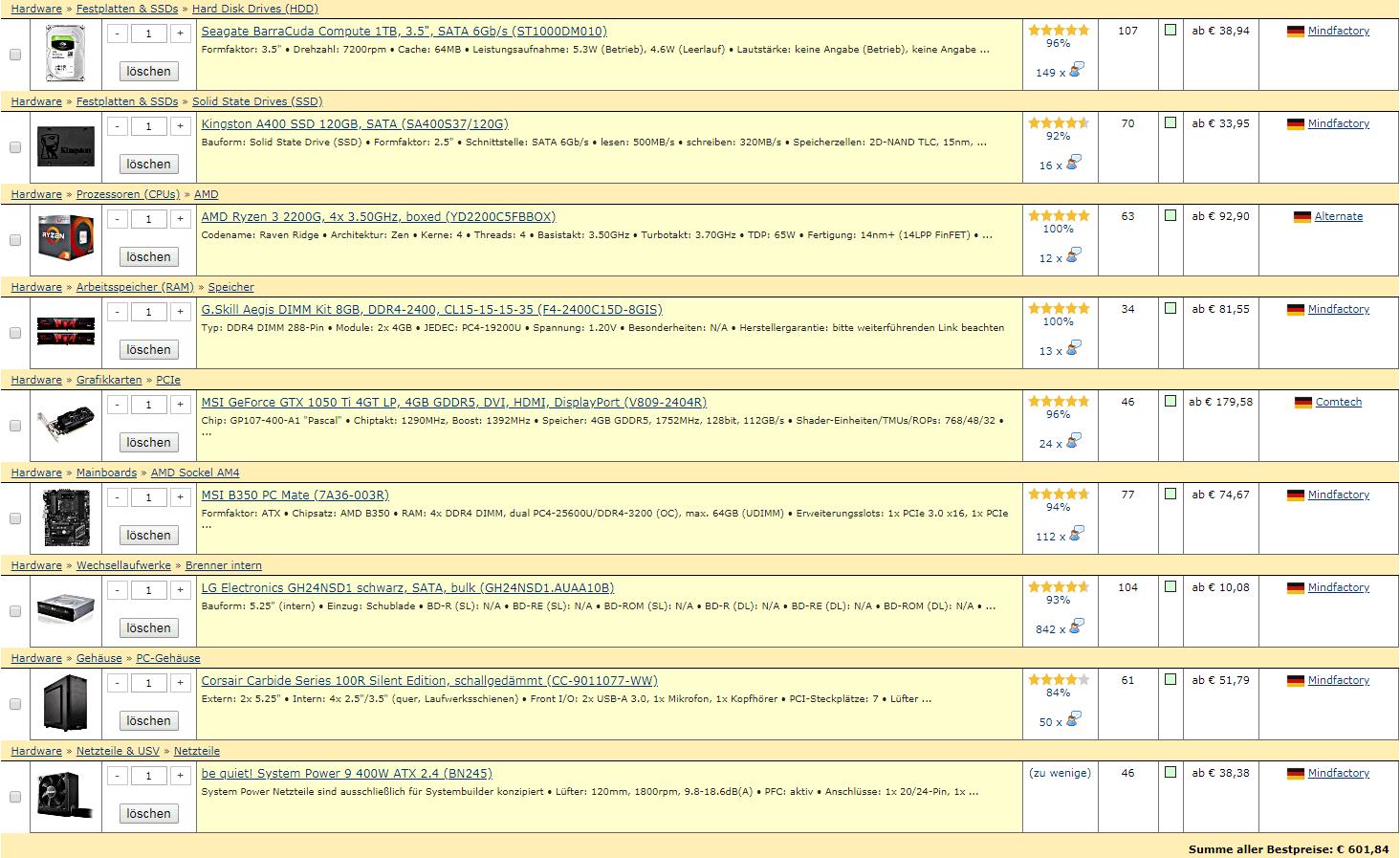
Task: Open reviews icon for AMD Ryzen 3 (12 x)
Action: click(x=1076, y=255)
